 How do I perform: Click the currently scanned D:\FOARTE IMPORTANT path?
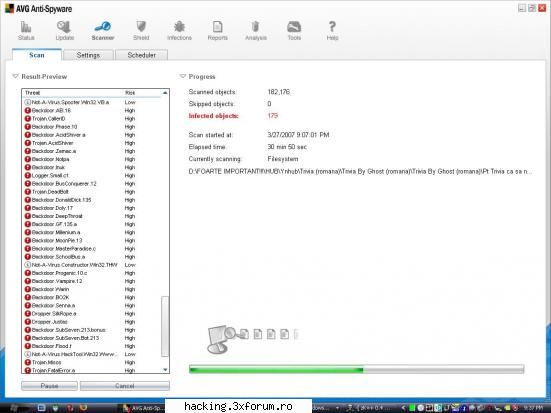(x=361, y=172)
